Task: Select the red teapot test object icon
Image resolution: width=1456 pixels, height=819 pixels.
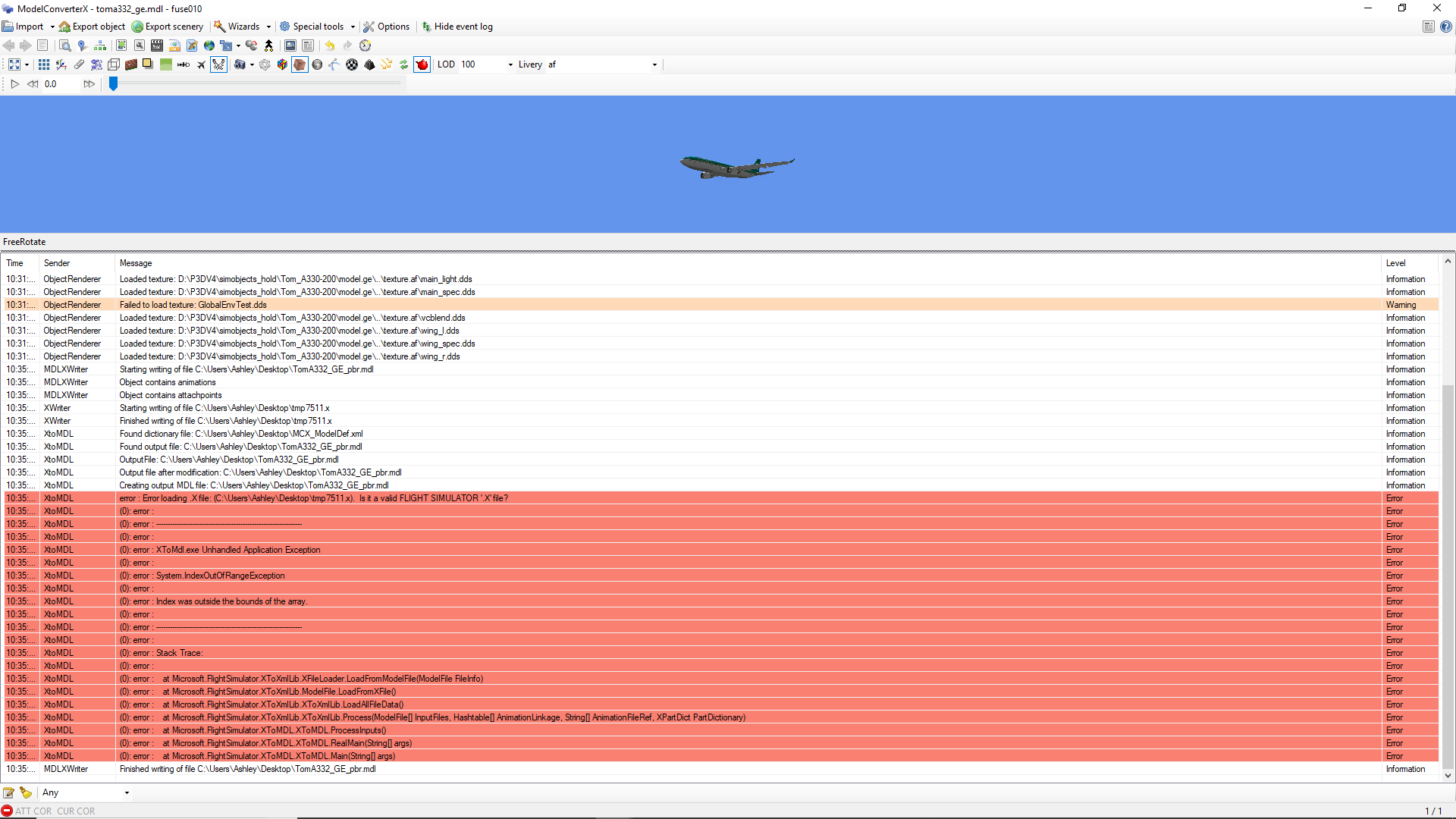Action: point(422,65)
